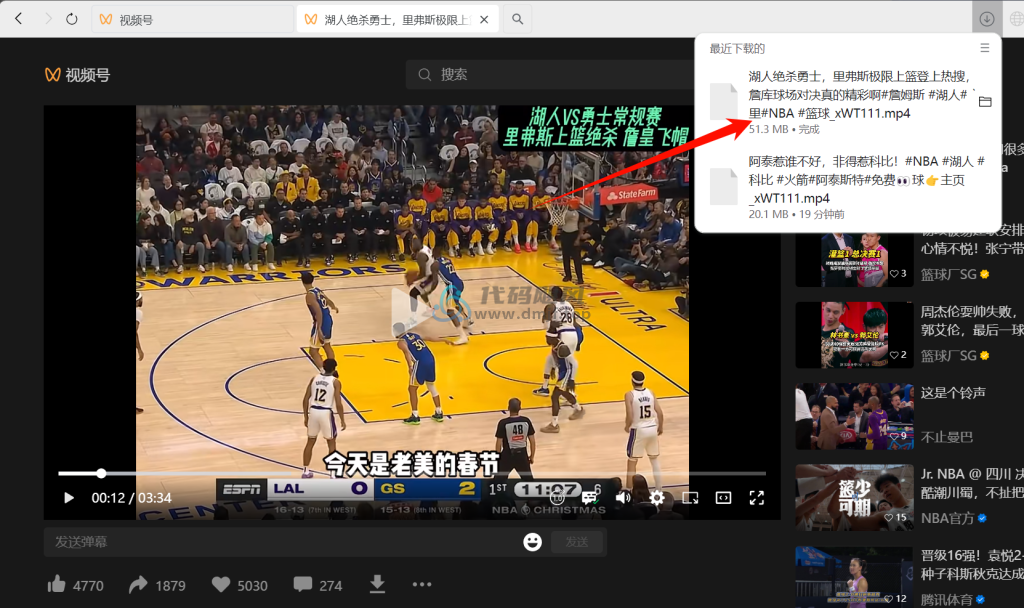Open the Jr. NBA @ 四川 video thumbnail

coord(854,497)
